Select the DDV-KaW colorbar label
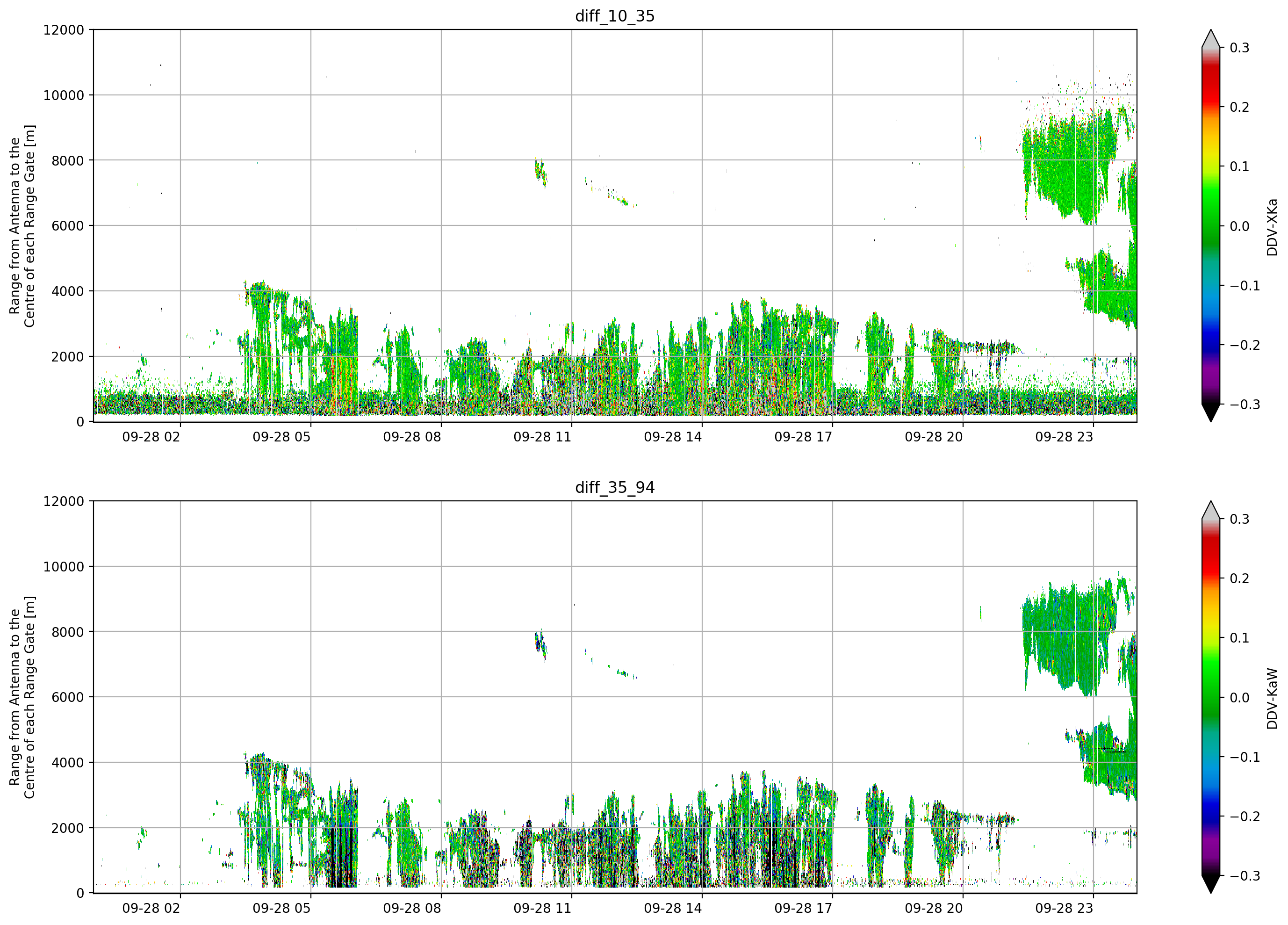This screenshot has height=925, width=1288. 1272,698
